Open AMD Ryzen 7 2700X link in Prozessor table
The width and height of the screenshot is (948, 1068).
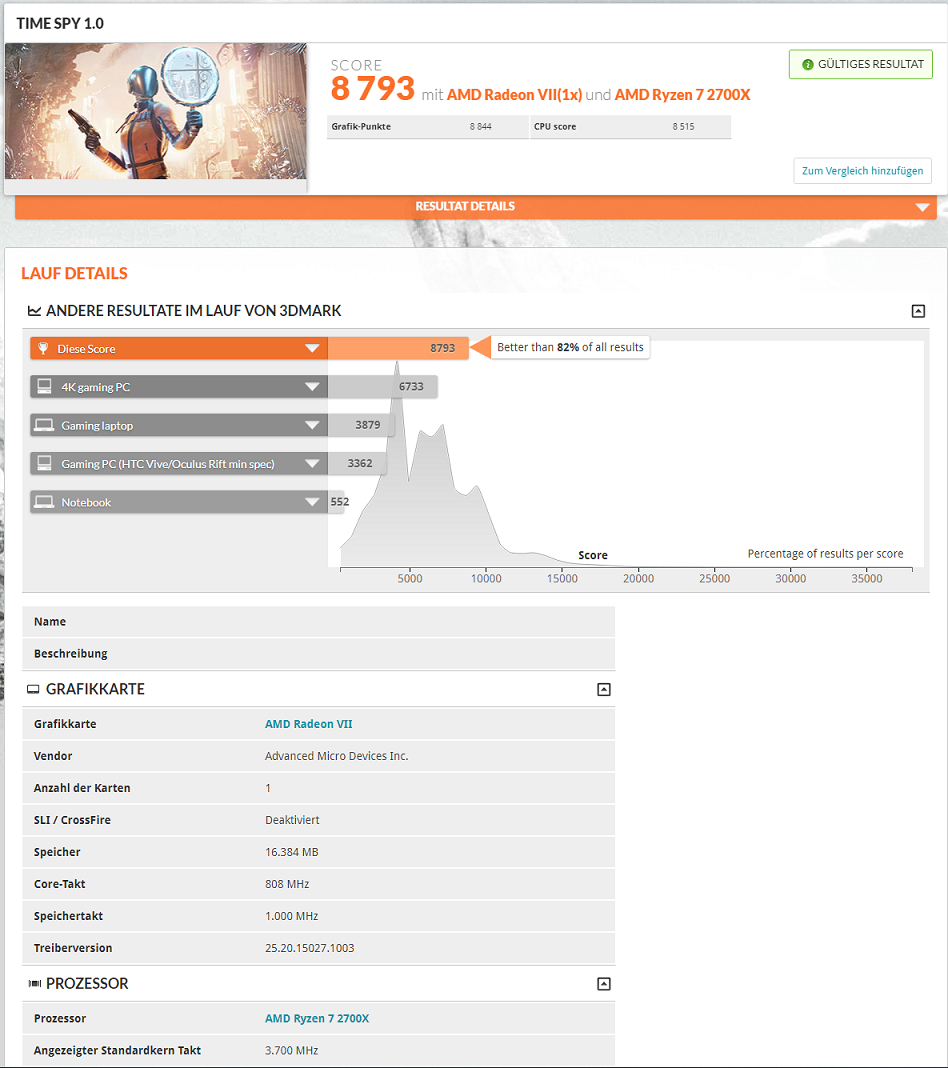(317, 1018)
